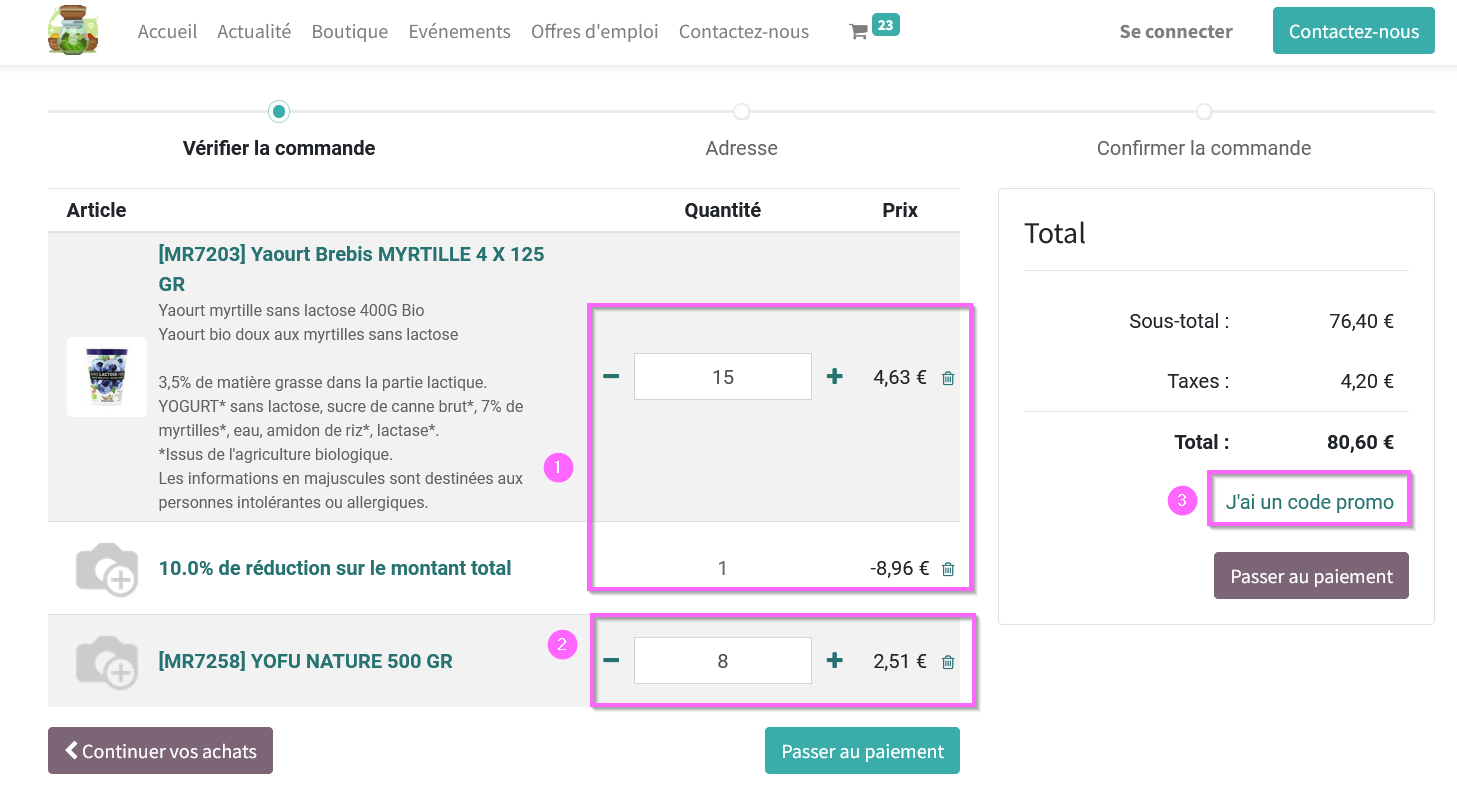Click minus icon for YOFU NATURE 500 GR
The image size is (1457, 805).
tap(611, 661)
